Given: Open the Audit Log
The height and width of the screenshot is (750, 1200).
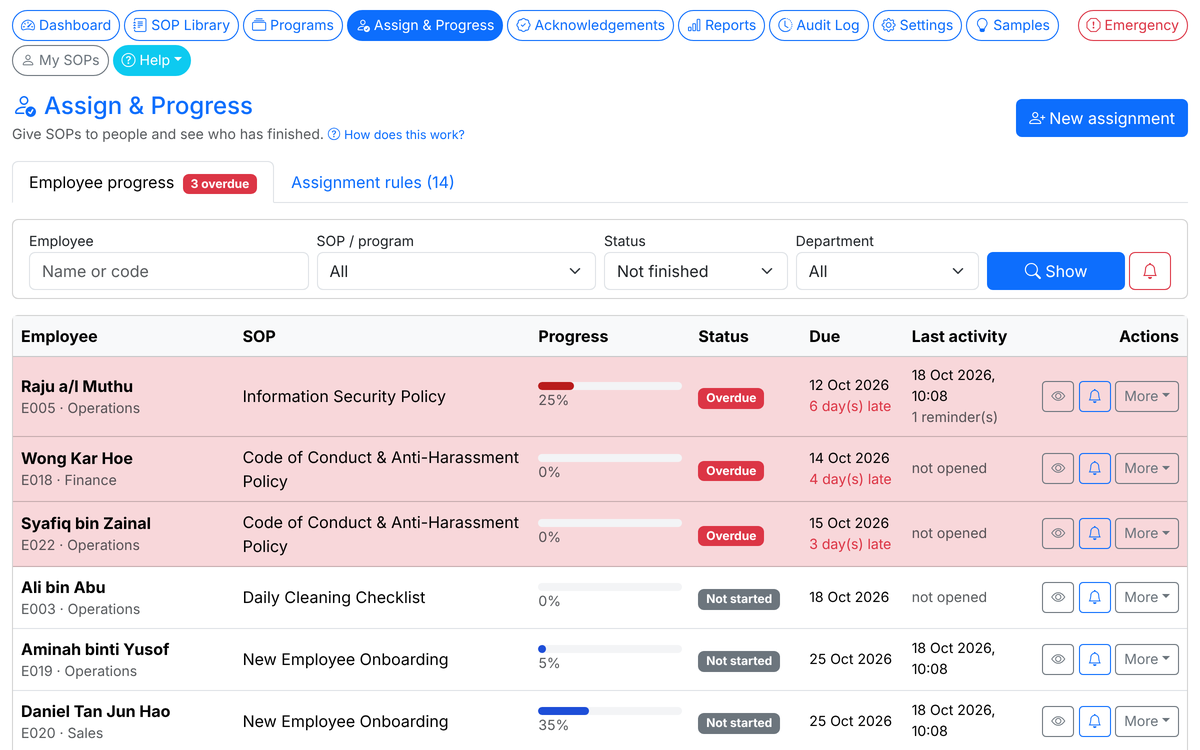Looking at the screenshot, I should [x=819, y=25].
